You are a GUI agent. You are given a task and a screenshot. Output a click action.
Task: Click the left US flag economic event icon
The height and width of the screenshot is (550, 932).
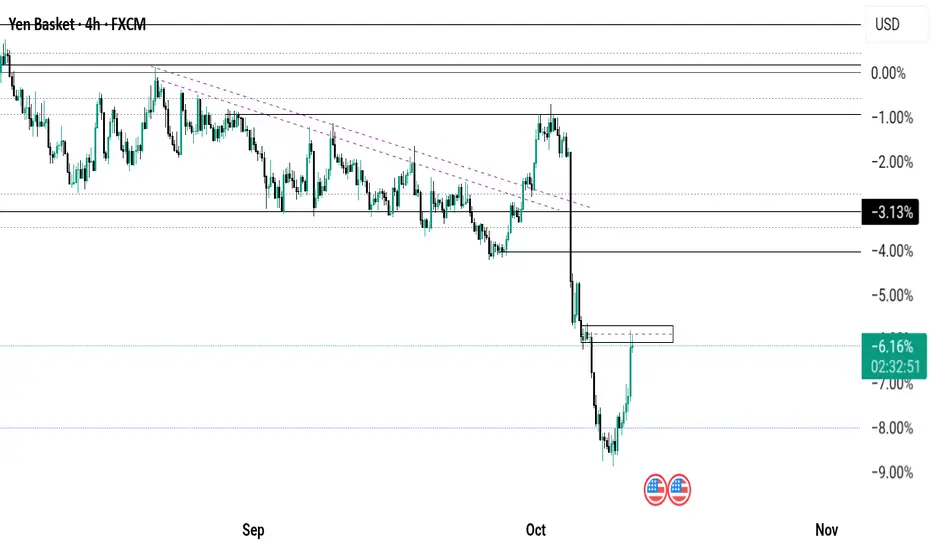point(655,489)
